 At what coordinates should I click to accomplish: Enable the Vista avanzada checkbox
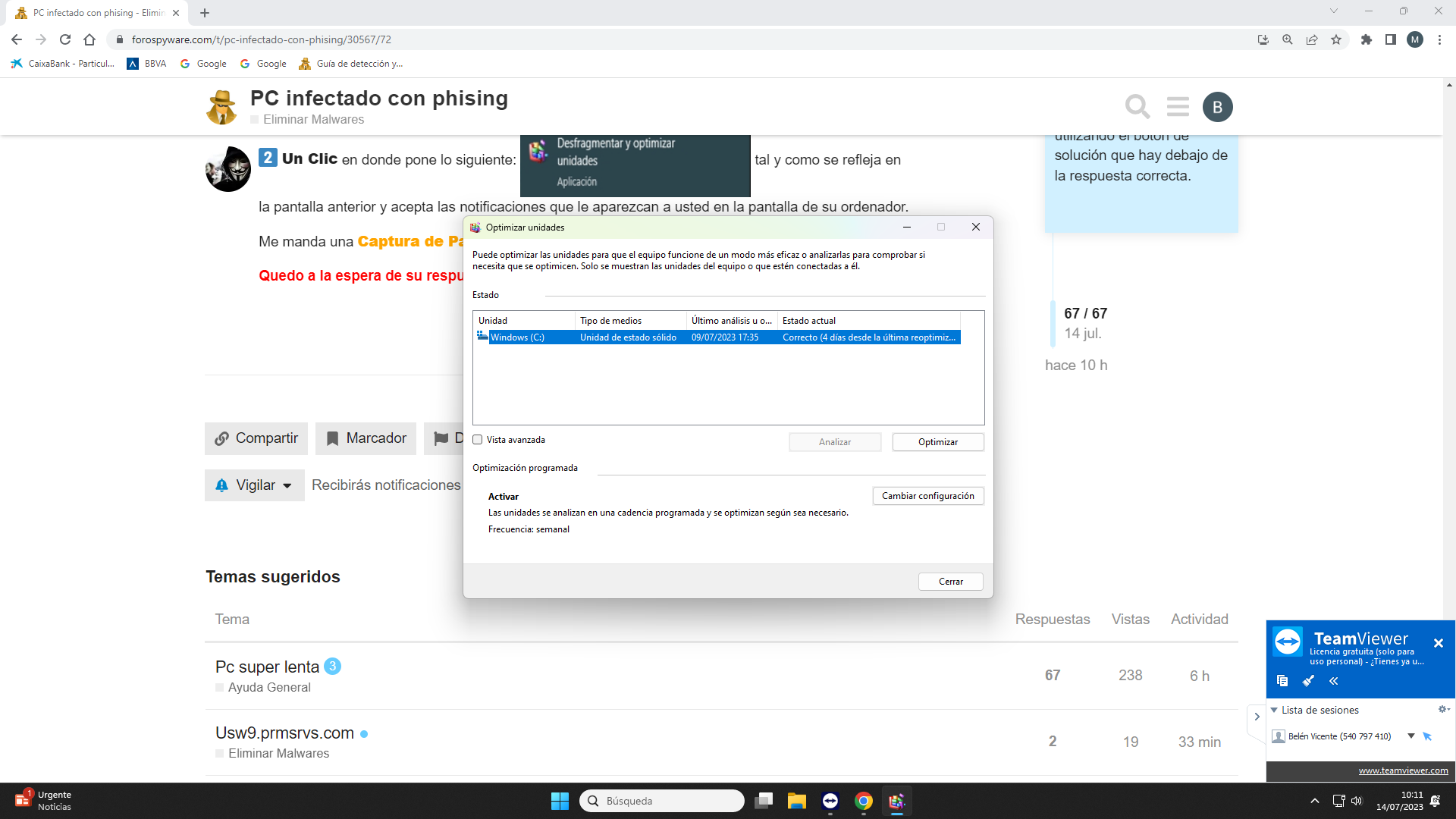coord(478,440)
